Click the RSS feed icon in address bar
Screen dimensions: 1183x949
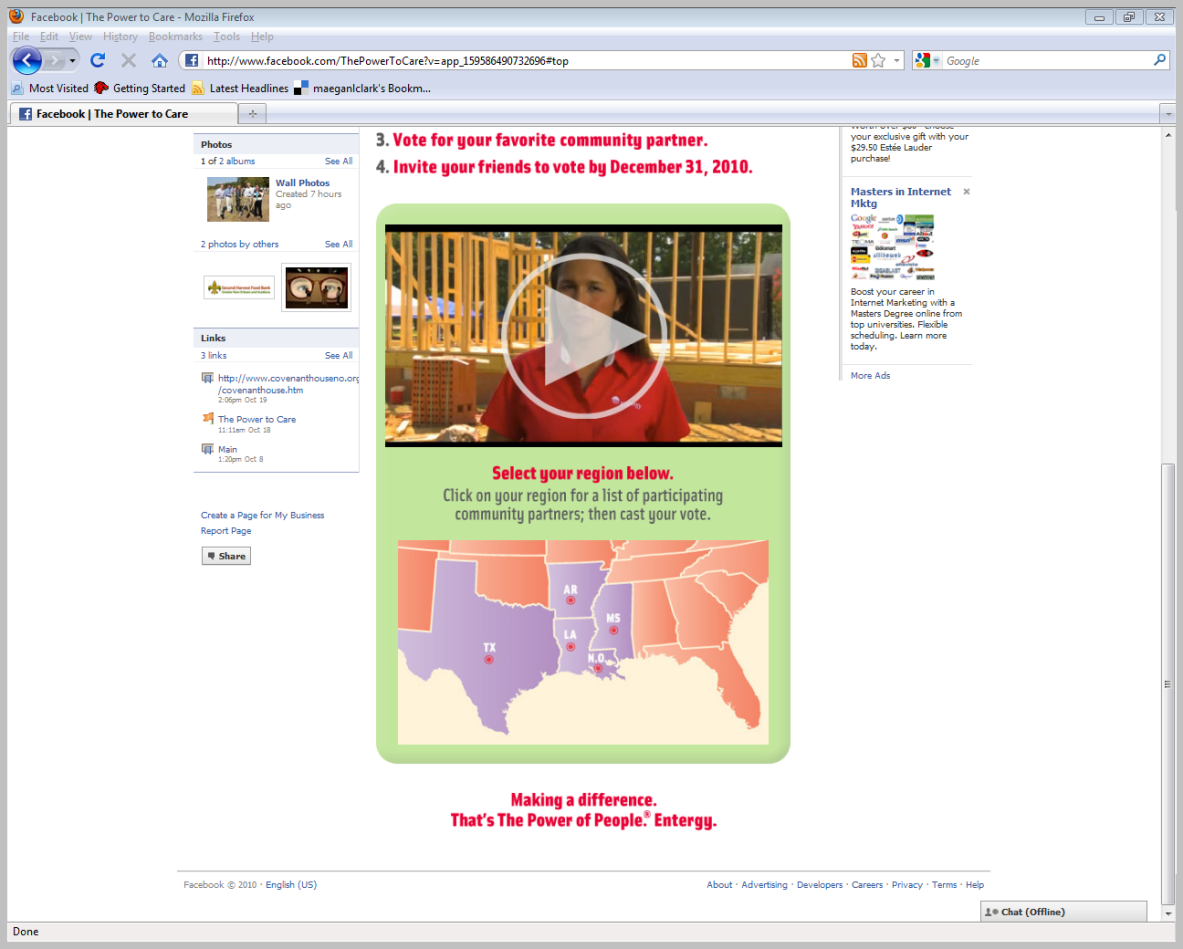[x=859, y=60]
